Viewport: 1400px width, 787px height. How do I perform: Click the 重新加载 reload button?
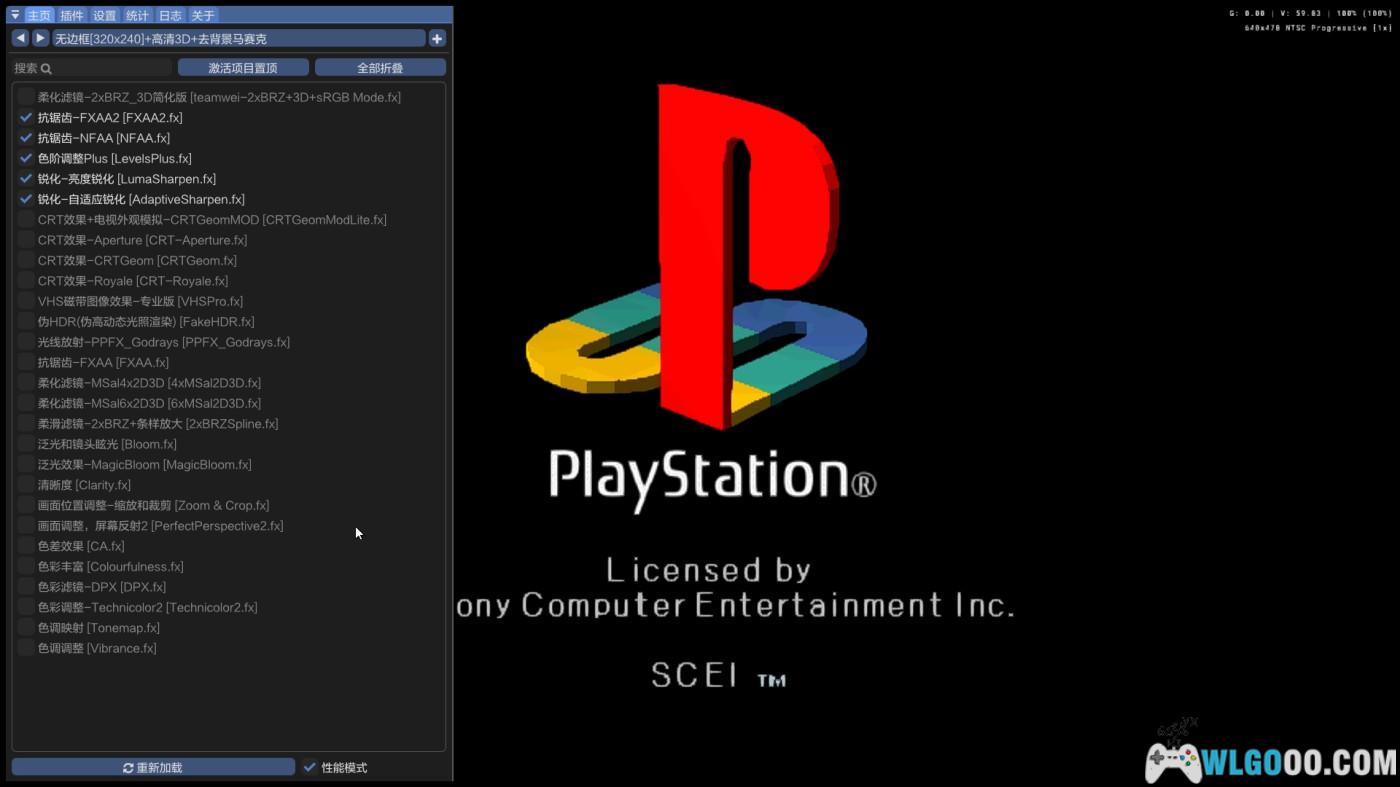coord(153,767)
